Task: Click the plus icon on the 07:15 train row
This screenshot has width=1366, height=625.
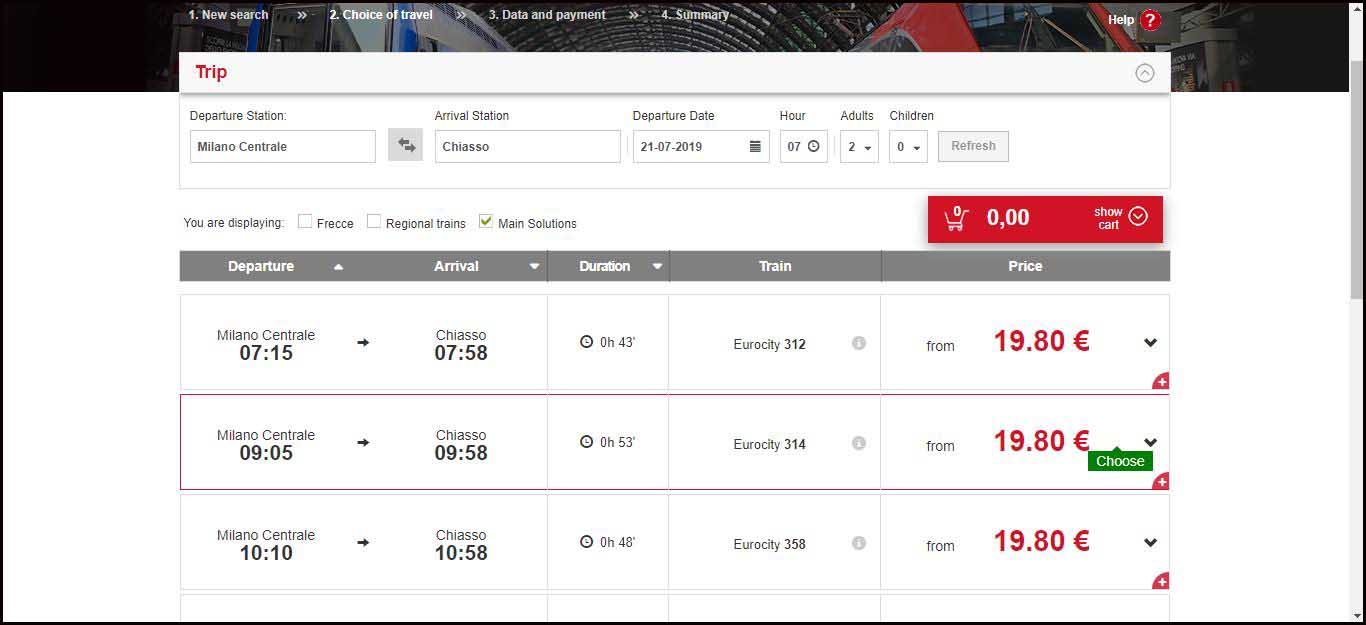Action: tap(1161, 381)
